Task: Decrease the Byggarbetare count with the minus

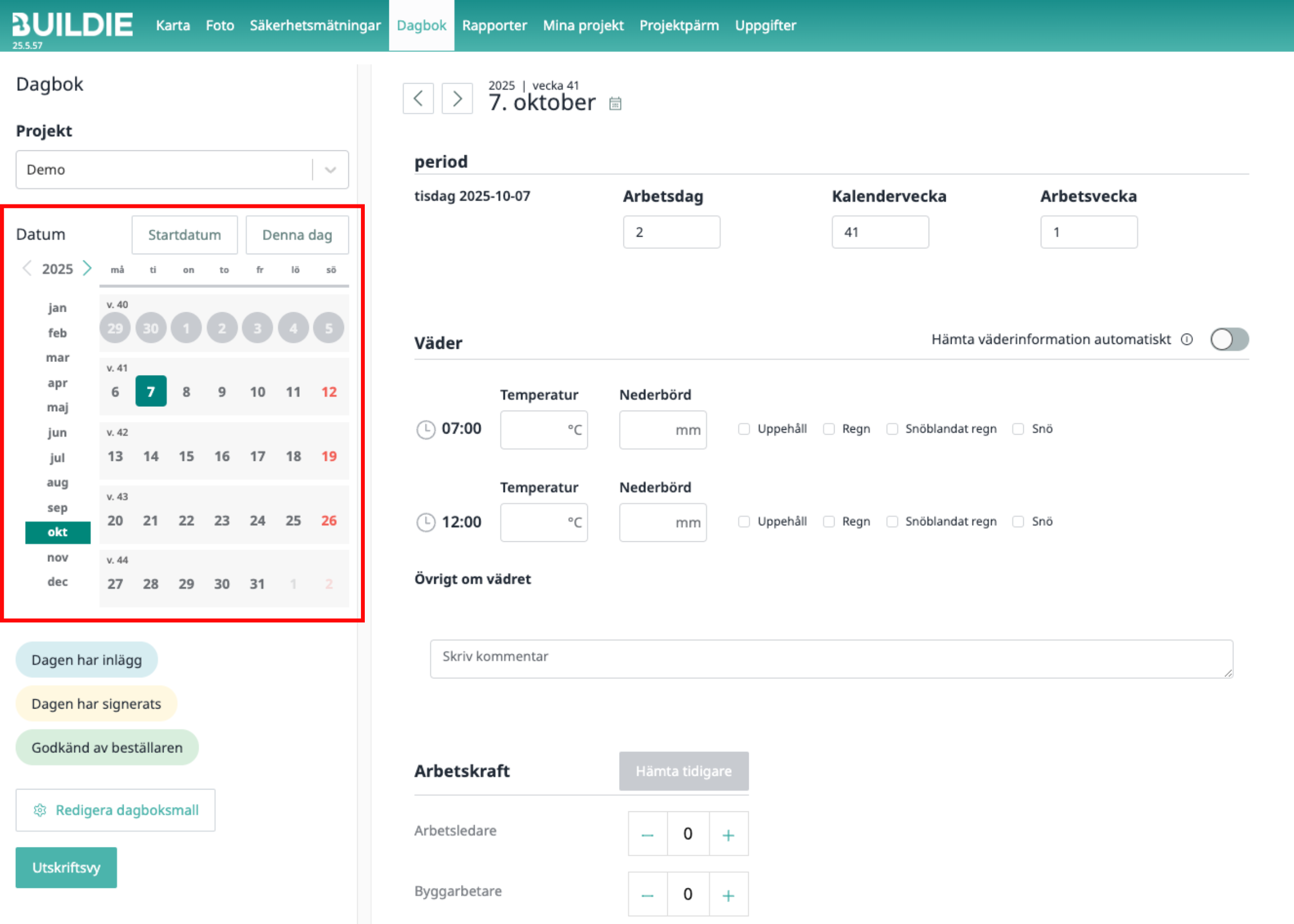Action: 647,895
